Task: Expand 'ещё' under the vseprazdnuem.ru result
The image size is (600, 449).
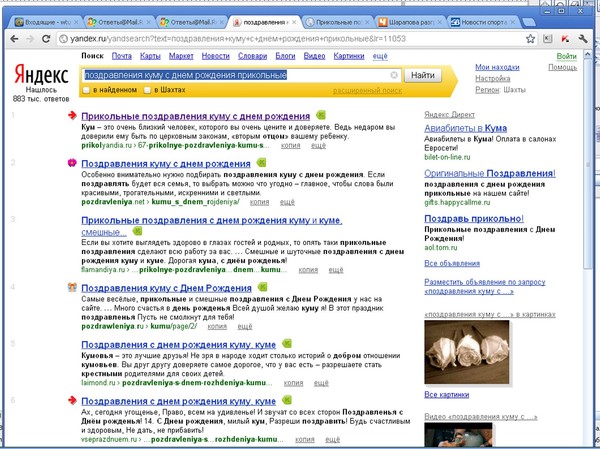Action: (333, 439)
